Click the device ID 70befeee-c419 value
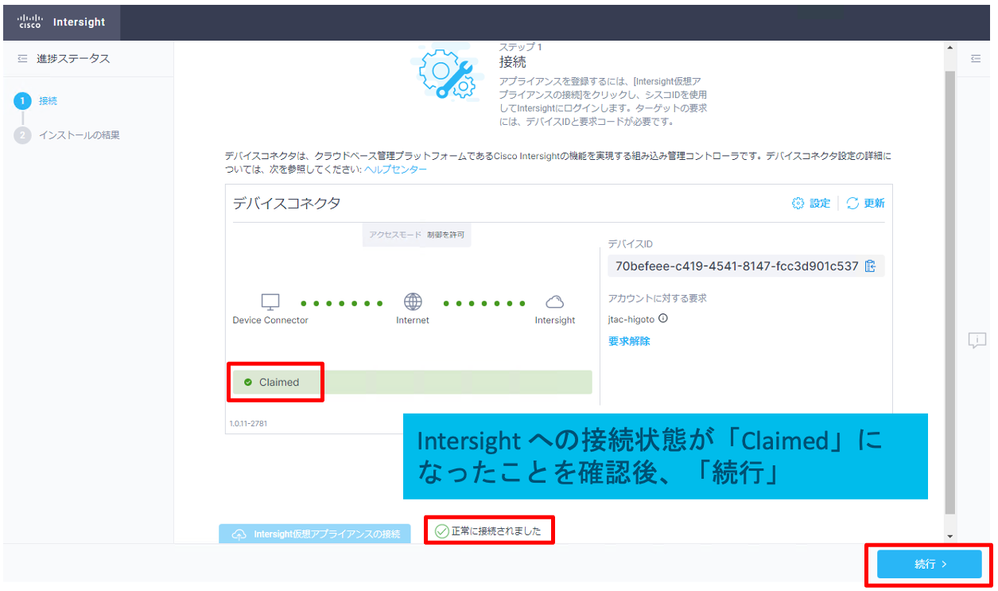 pyautogui.click(x=736, y=266)
